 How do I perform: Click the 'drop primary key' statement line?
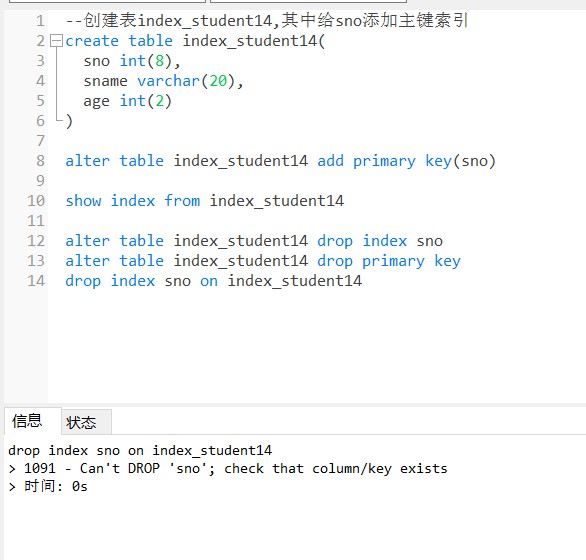point(263,261)
